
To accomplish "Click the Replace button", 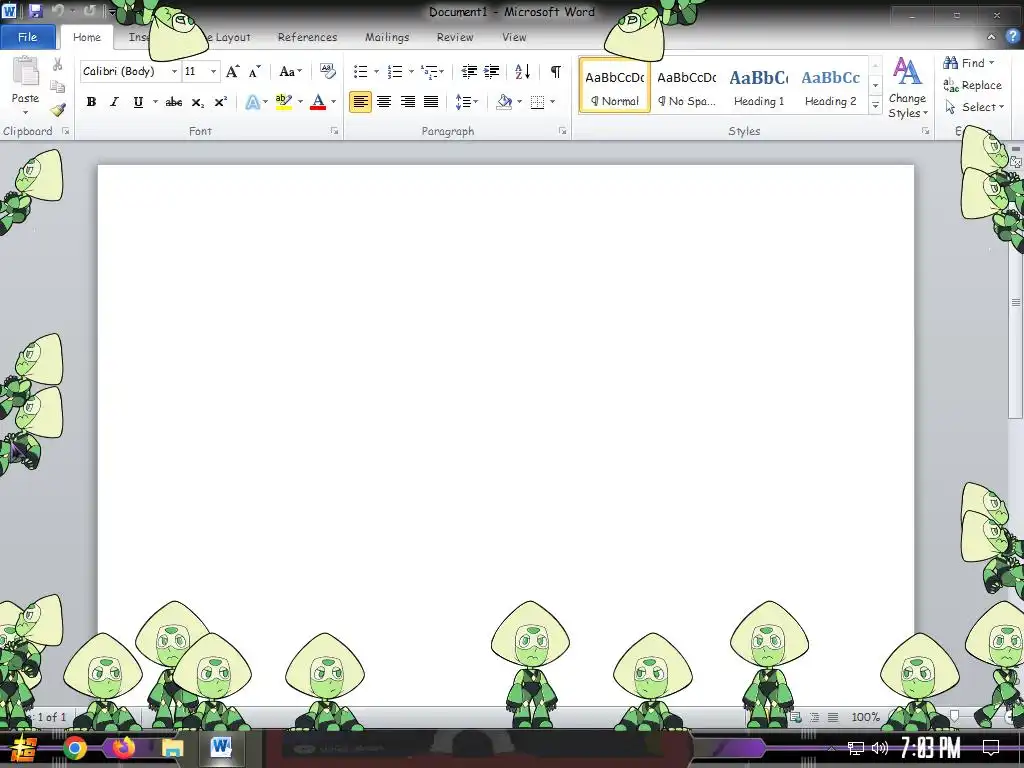I will 972,85.
